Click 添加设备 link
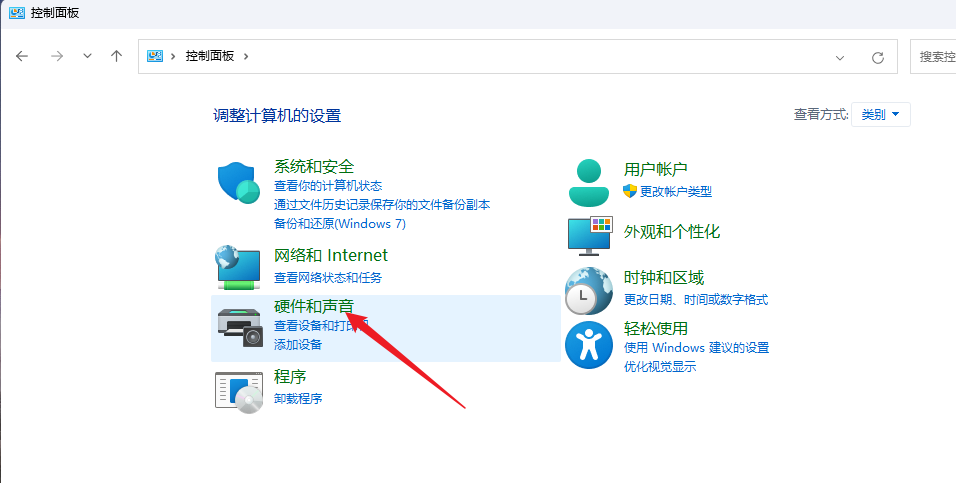The image size is (956, 483). click(298, 344)
